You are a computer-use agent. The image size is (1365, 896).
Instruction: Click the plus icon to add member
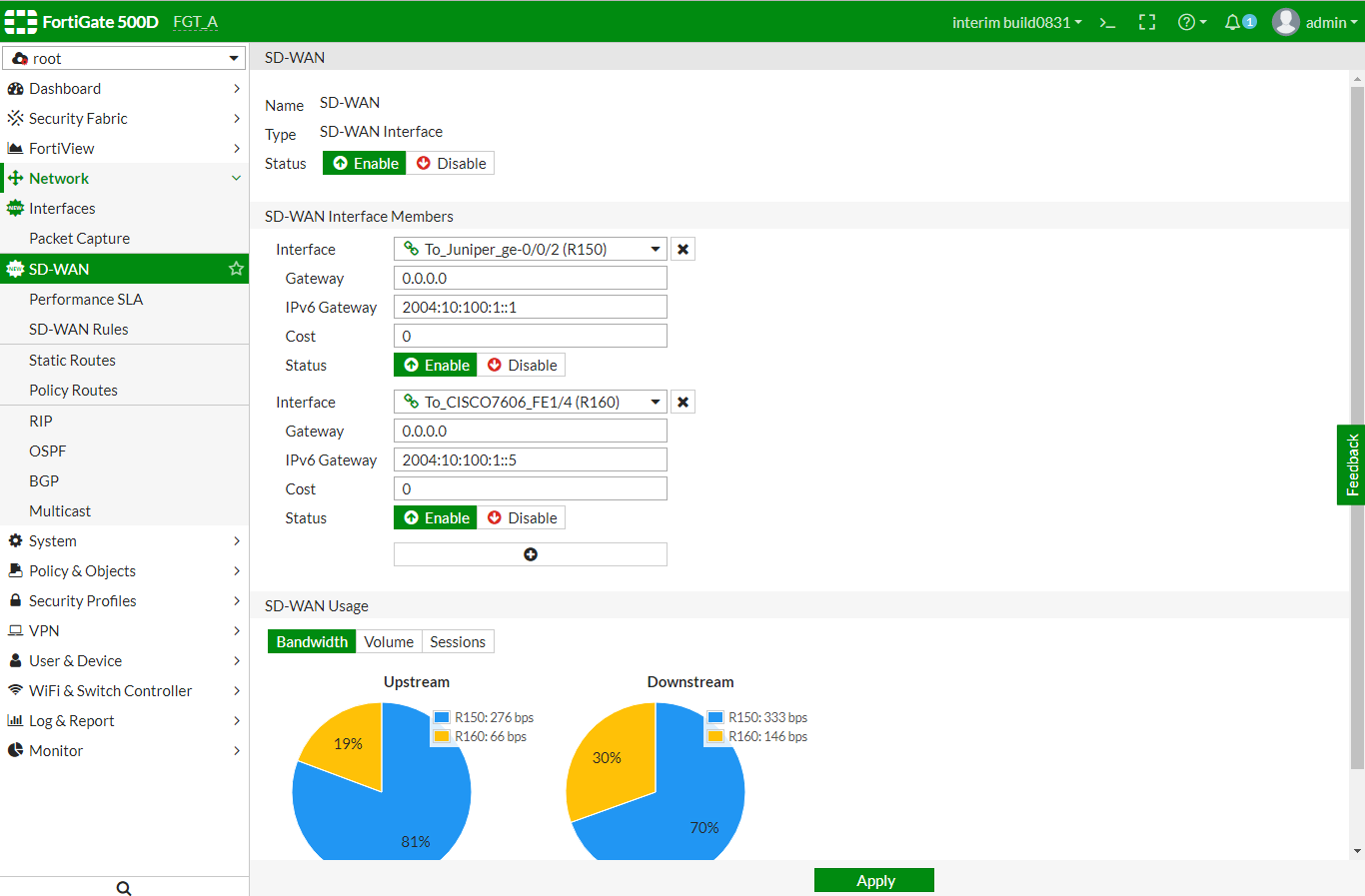point(531,554)
